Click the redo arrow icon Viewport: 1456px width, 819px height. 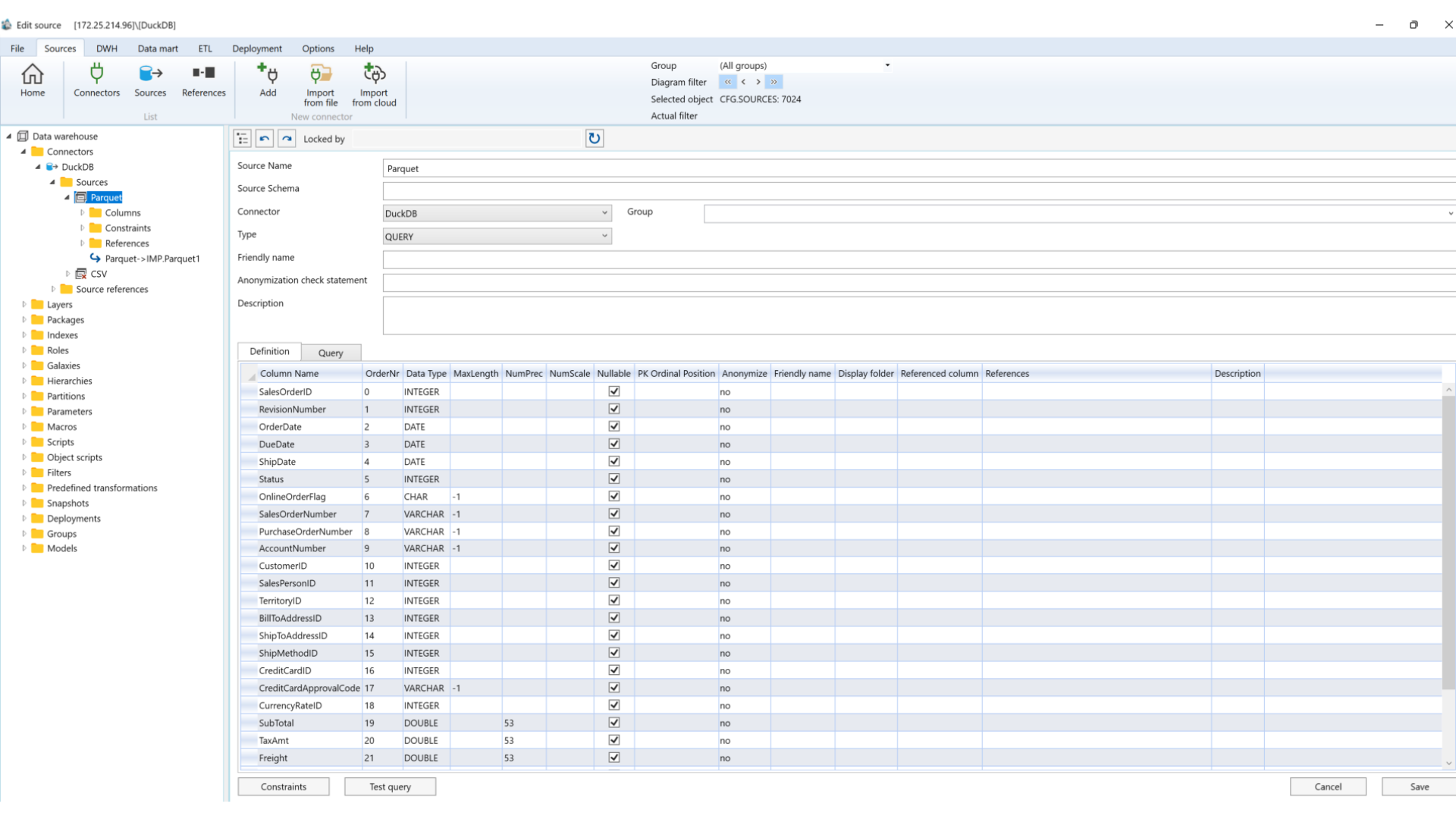pyautogui.click(x=287, y=139)
